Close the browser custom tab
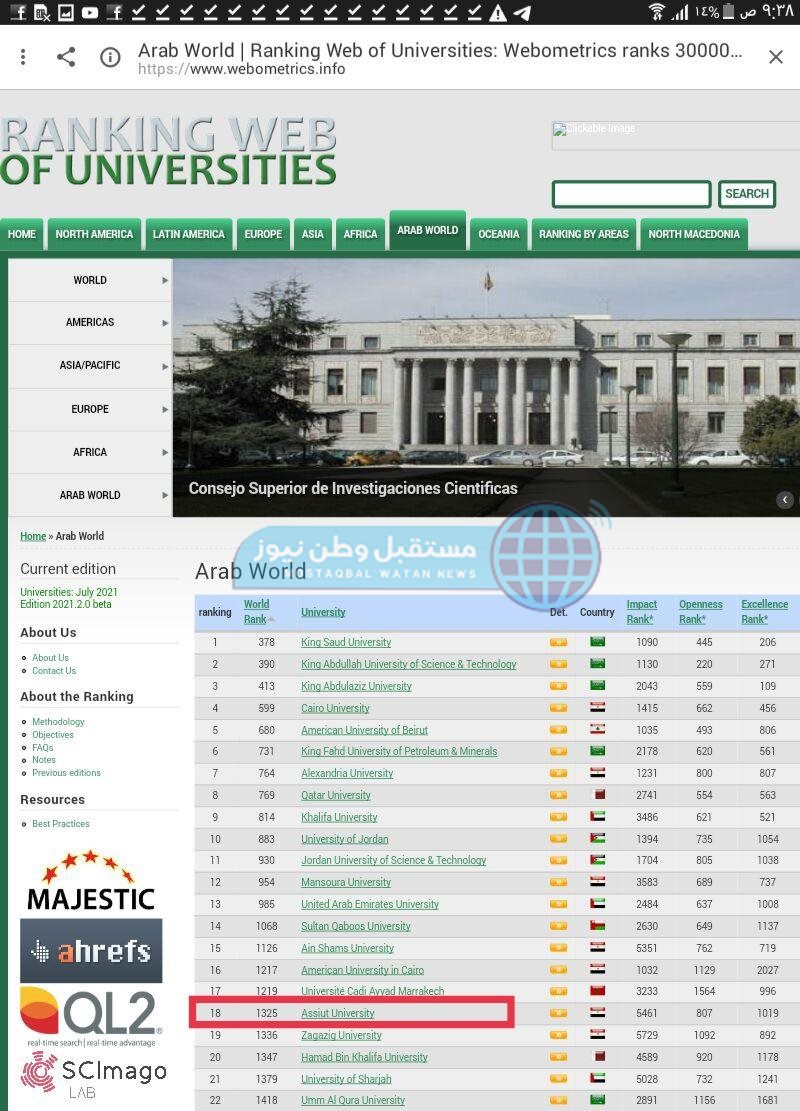This screenshot has width=800, height=1111. pyautogui.click(x=775, y=58)
